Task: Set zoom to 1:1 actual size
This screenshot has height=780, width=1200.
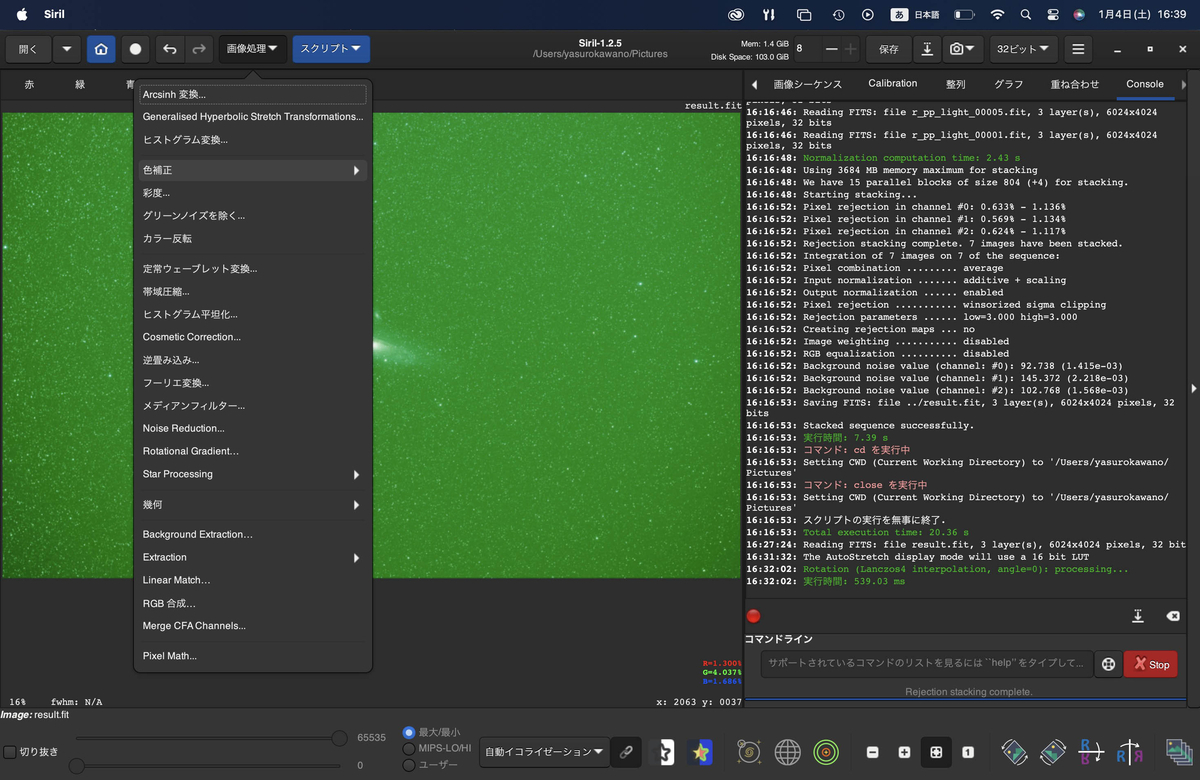Action: coord(968,752)
